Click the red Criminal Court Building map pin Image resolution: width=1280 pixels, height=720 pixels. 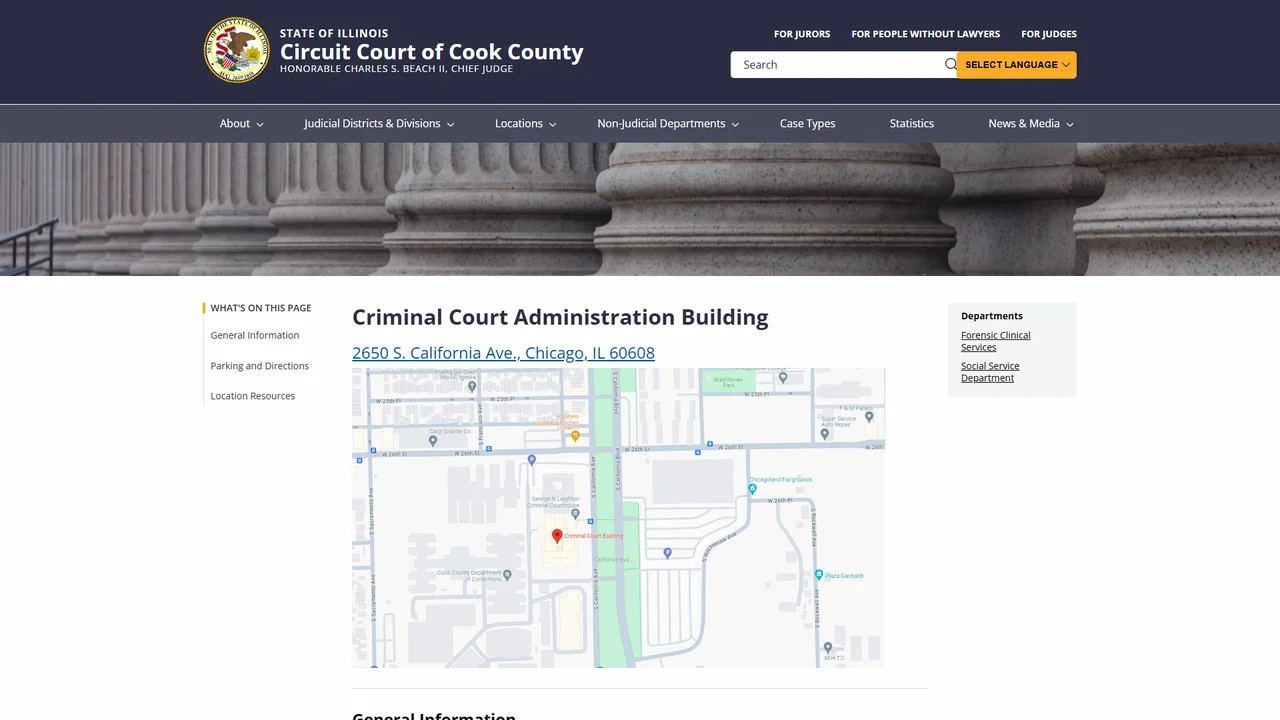tap(557, 537)
